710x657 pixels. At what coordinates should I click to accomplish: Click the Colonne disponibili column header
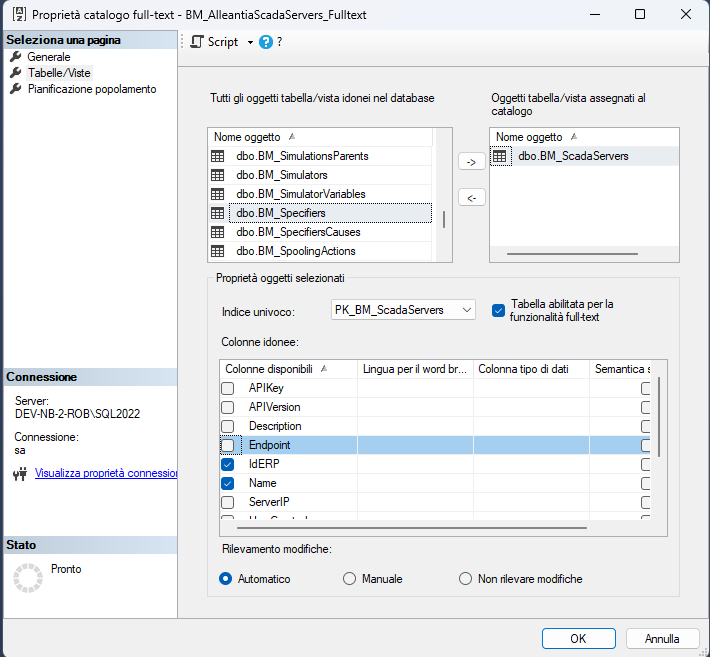pyautogui.click(x=288, y=369)
